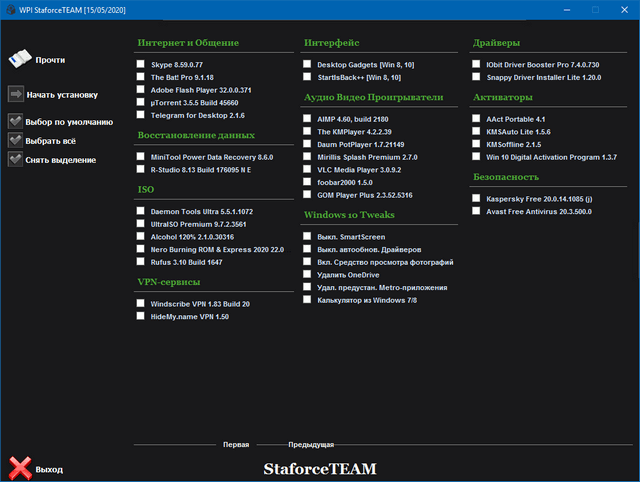Click the StaforceTEAM footer logo text

320,469
